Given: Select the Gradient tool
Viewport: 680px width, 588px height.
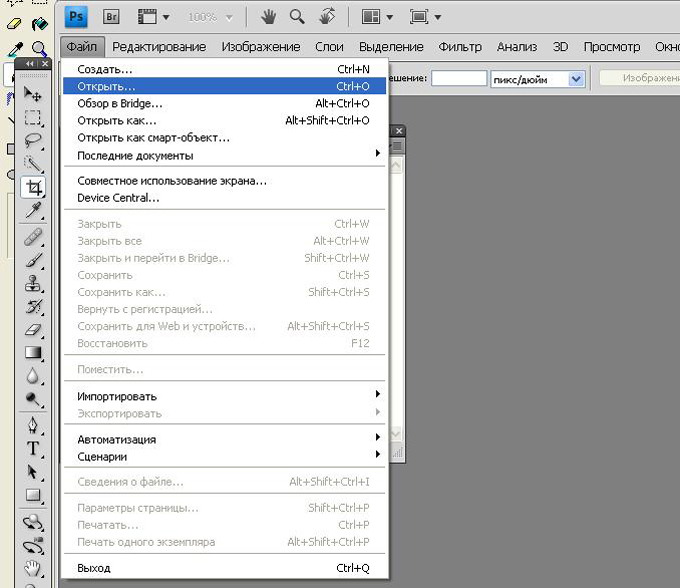Looking at the screenshot, I should coord(33,352).
